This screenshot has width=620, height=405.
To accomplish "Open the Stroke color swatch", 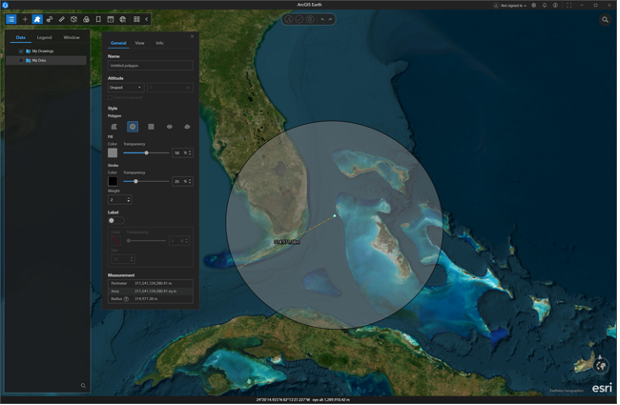I will pyautogui.click(x=113, y=182).
